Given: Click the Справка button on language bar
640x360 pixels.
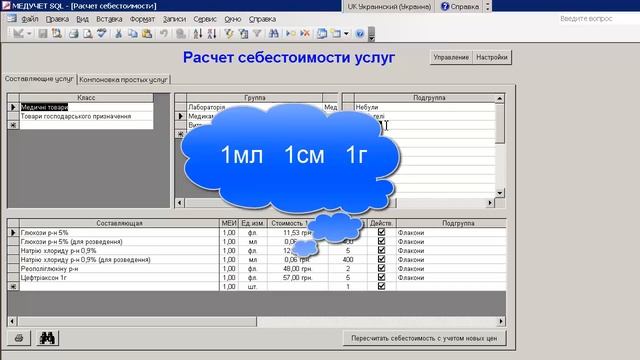Looking at the screenshot, I should pos(460,6).
